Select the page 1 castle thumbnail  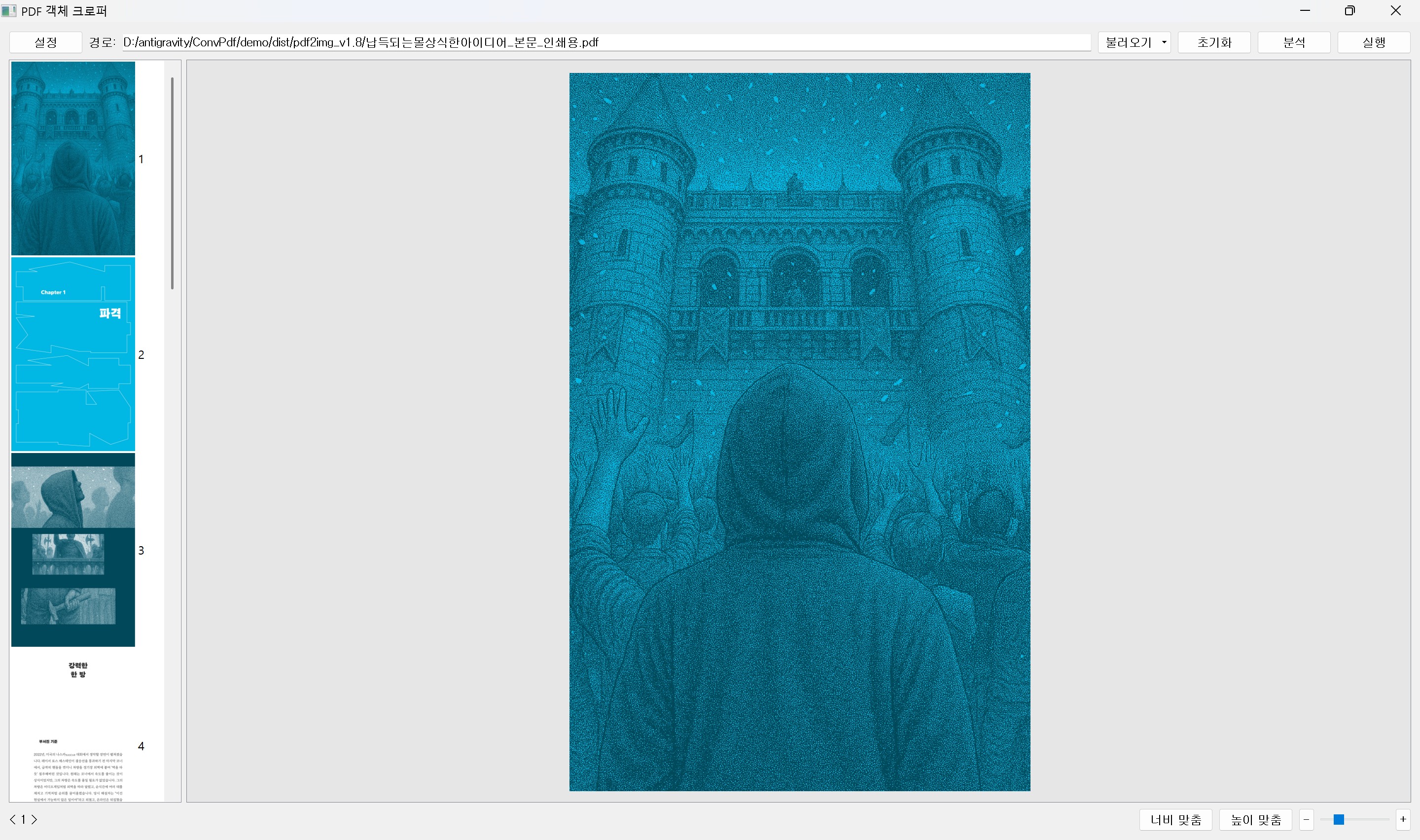73,159
